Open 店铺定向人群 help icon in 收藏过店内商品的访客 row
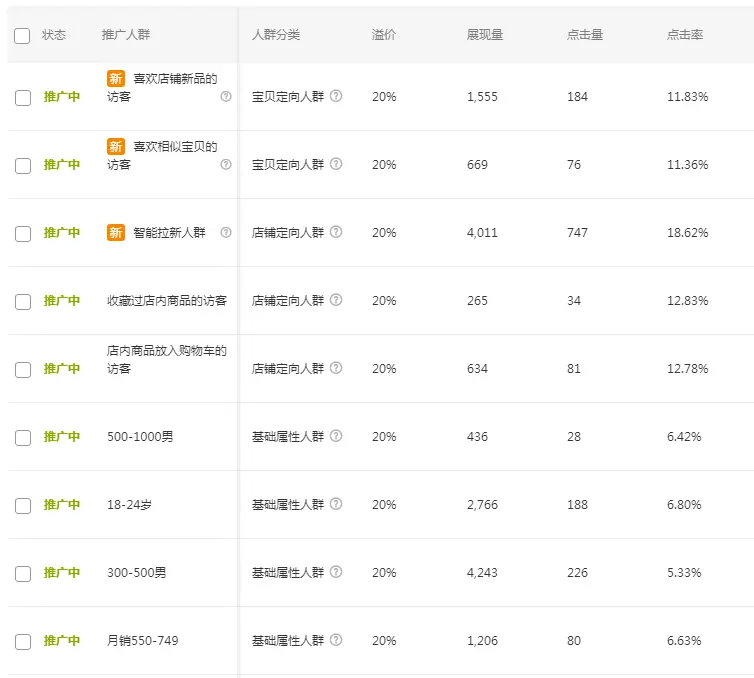Image resolution: width=754 pixels, height=678 pixels. (x=336, y=300)
